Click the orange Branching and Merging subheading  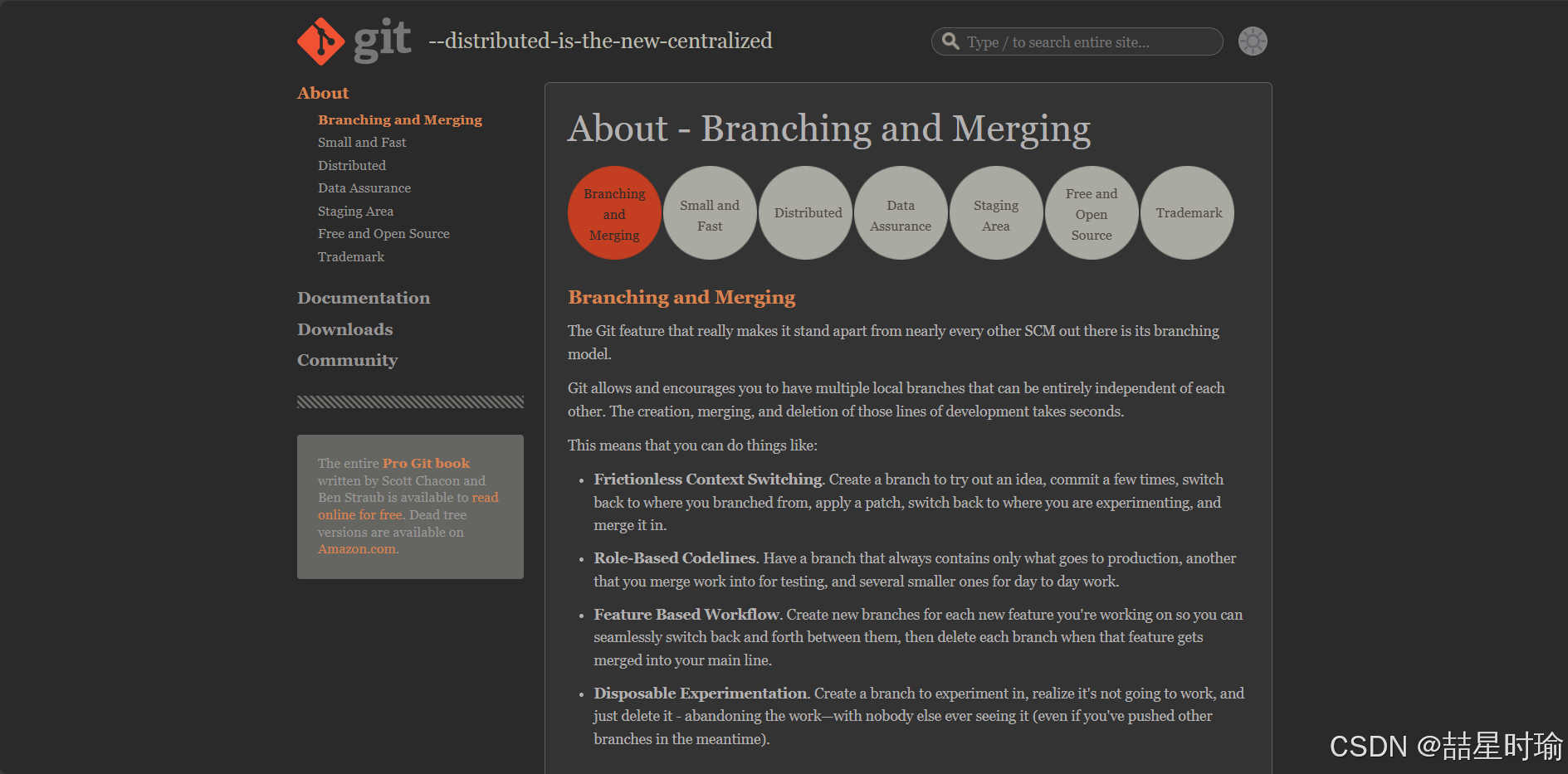(681, 297)
